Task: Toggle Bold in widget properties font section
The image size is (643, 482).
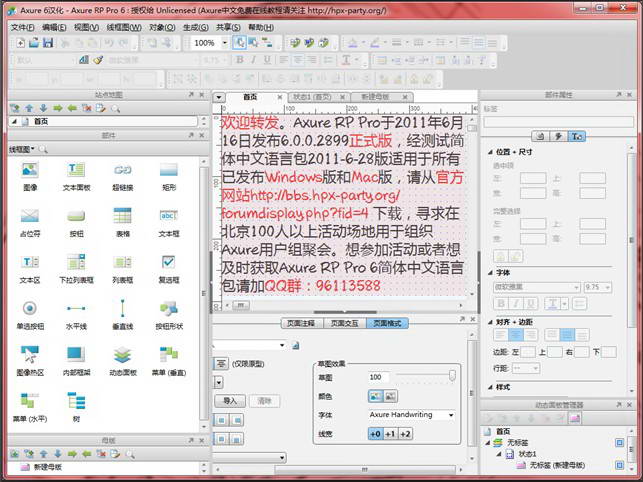Action: [501, 304]
